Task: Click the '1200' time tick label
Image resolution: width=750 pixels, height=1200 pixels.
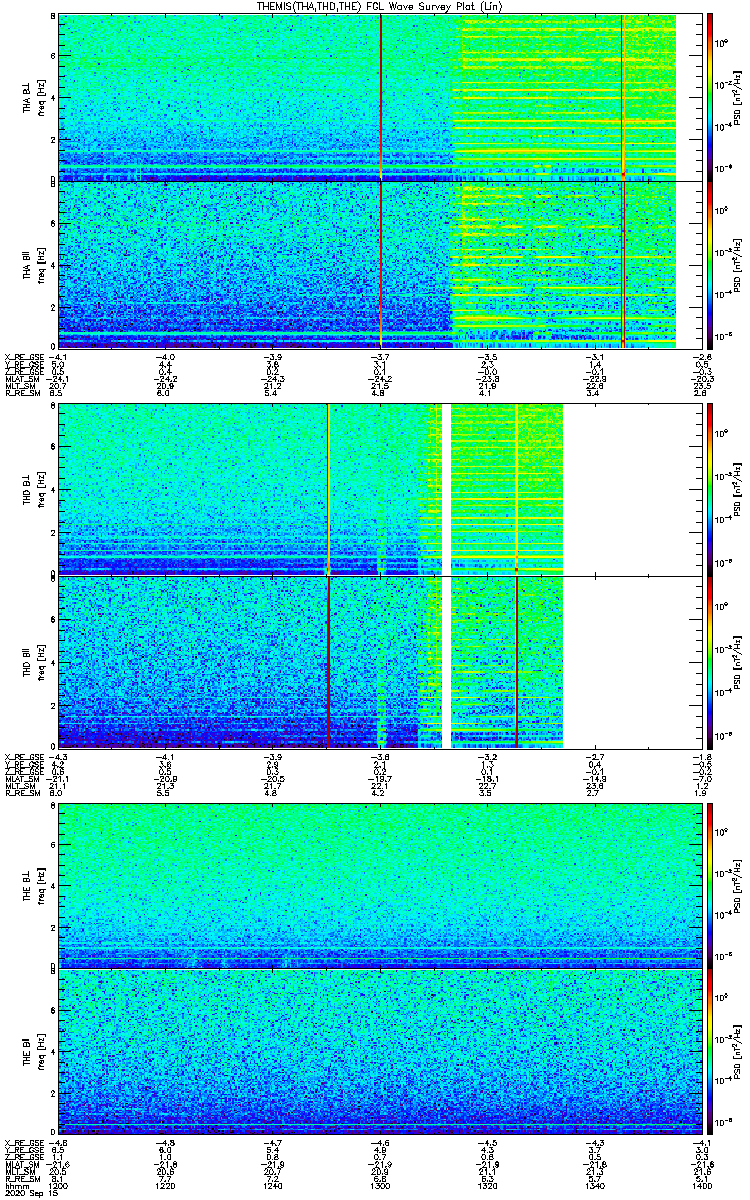Action: [59, 1185]
